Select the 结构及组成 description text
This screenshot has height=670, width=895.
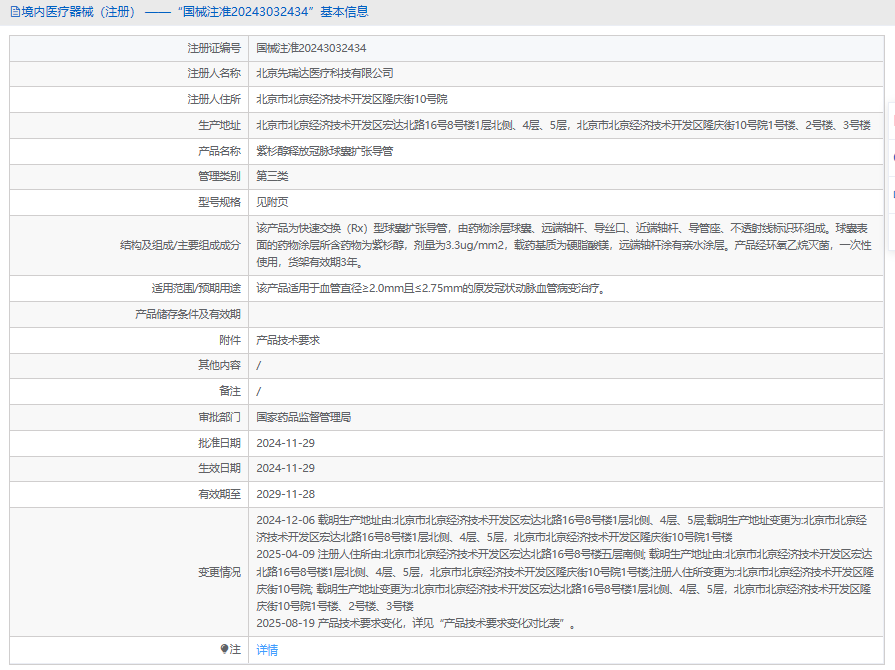pyautogui.click(x=564, y=245)
